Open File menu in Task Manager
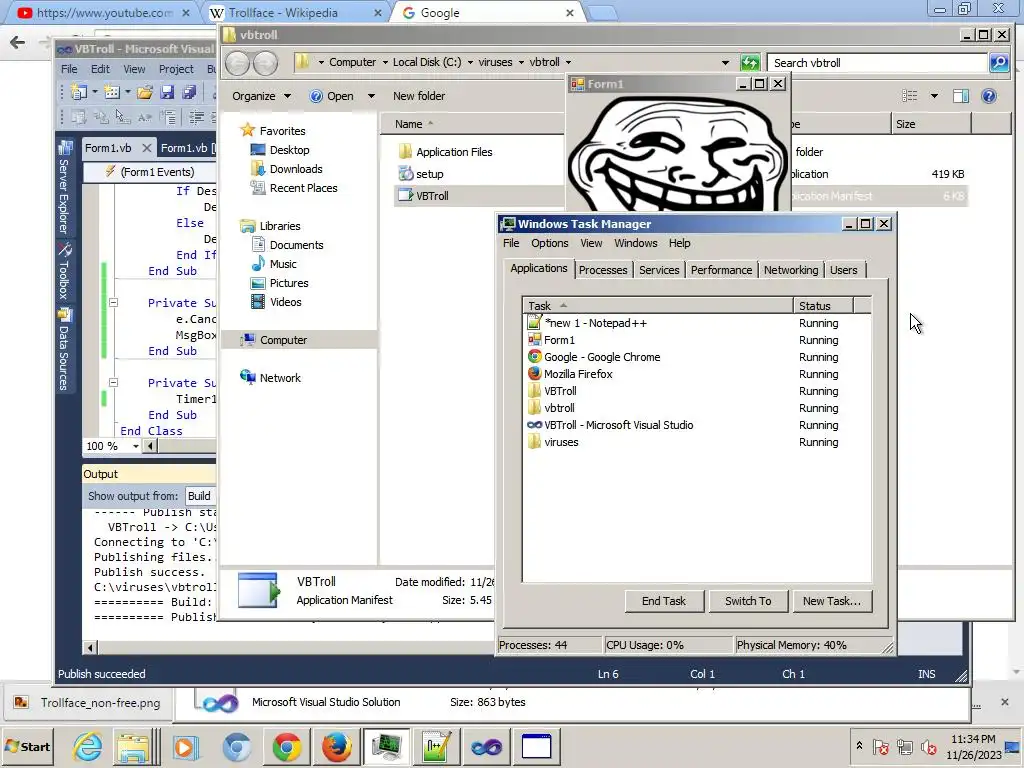Image resolution: width=1024 pixels, height=768 pixels. point(511,243)
